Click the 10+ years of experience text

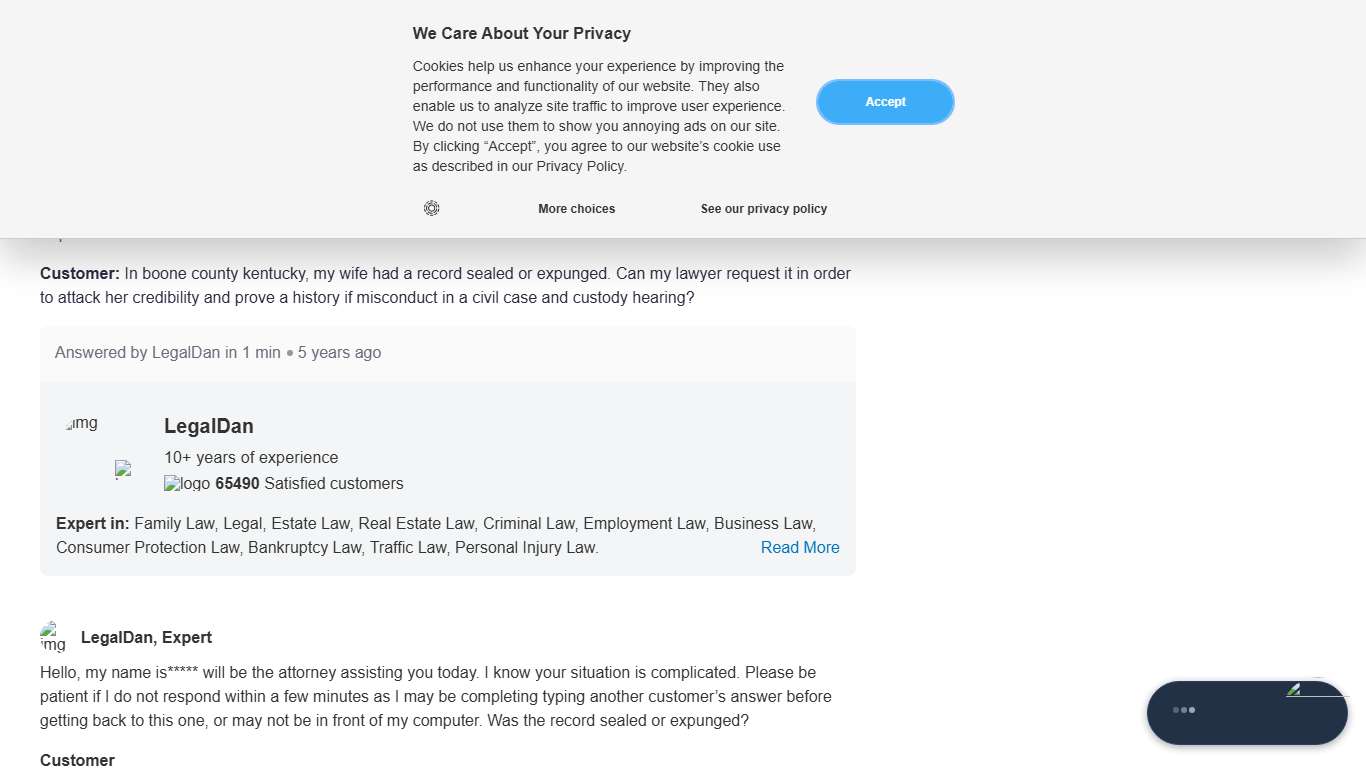251,458
